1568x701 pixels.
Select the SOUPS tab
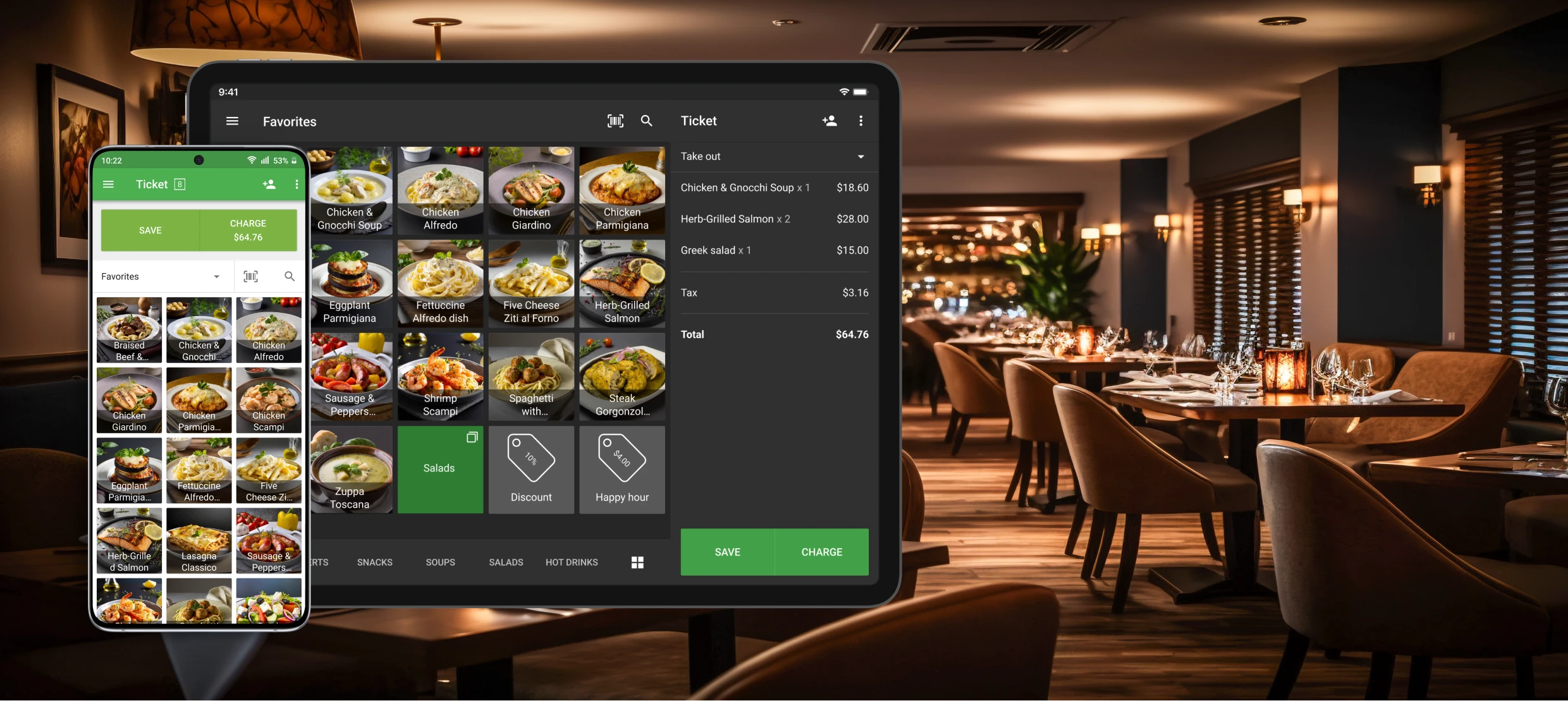click(440, 562)
